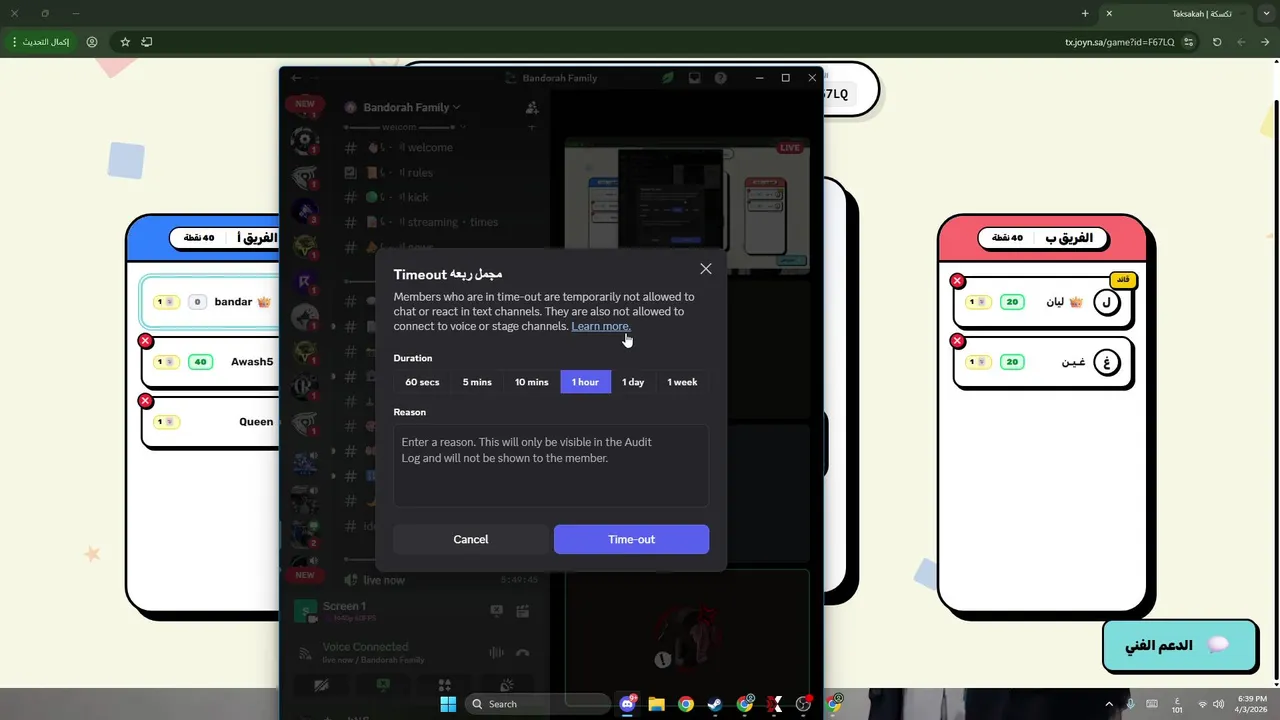The width and height of the screenshot is (1280, 720).
Task: Open the volume icon in system tray
Action: [1219, 704]
